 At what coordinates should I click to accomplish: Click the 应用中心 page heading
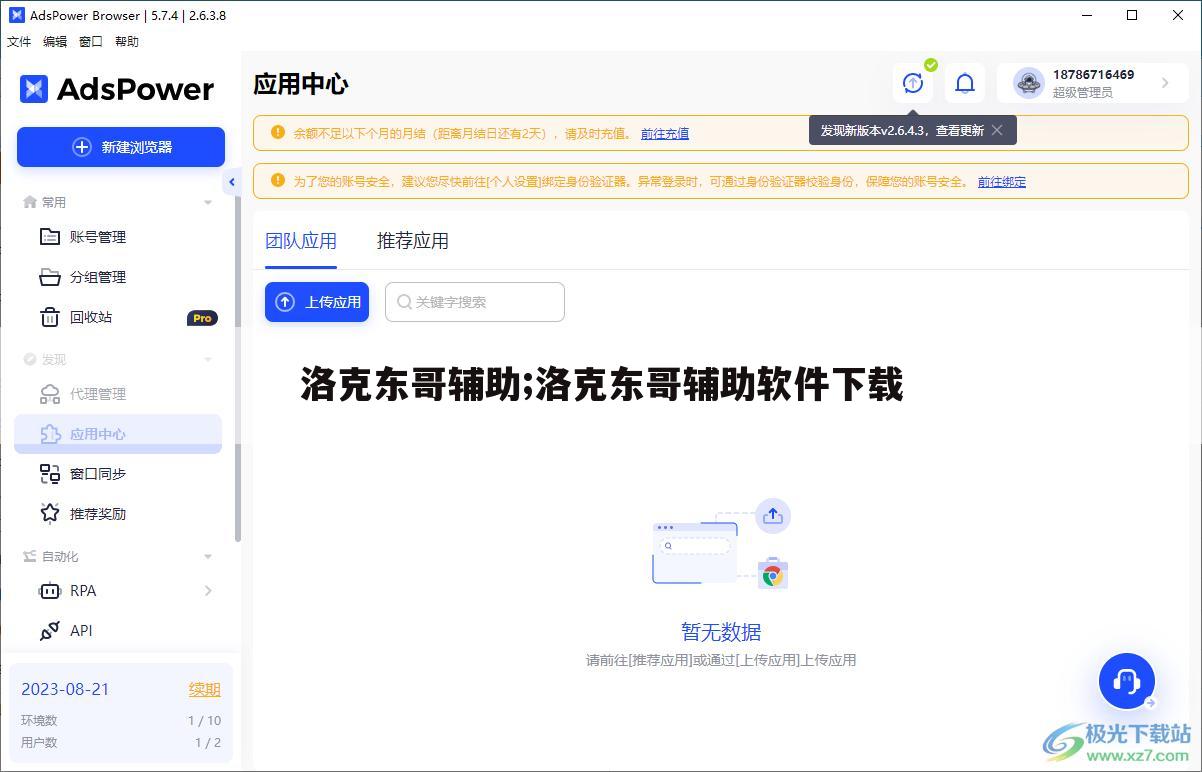pos(301,84)
